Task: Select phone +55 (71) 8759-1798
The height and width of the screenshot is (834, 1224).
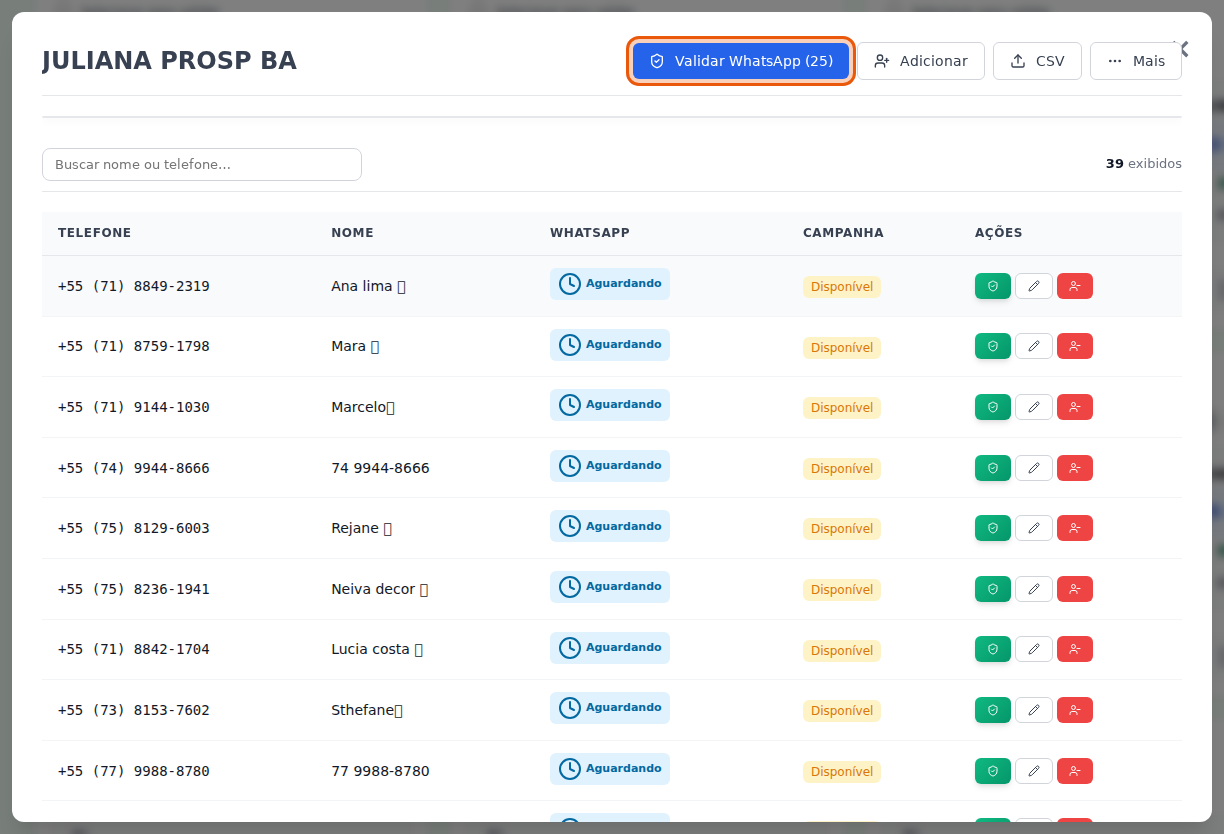Action: click(134, 346)
